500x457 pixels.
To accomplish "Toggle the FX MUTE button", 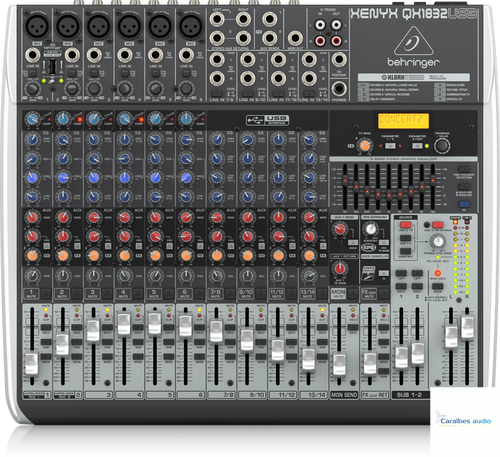I will (x=383, y=293).
